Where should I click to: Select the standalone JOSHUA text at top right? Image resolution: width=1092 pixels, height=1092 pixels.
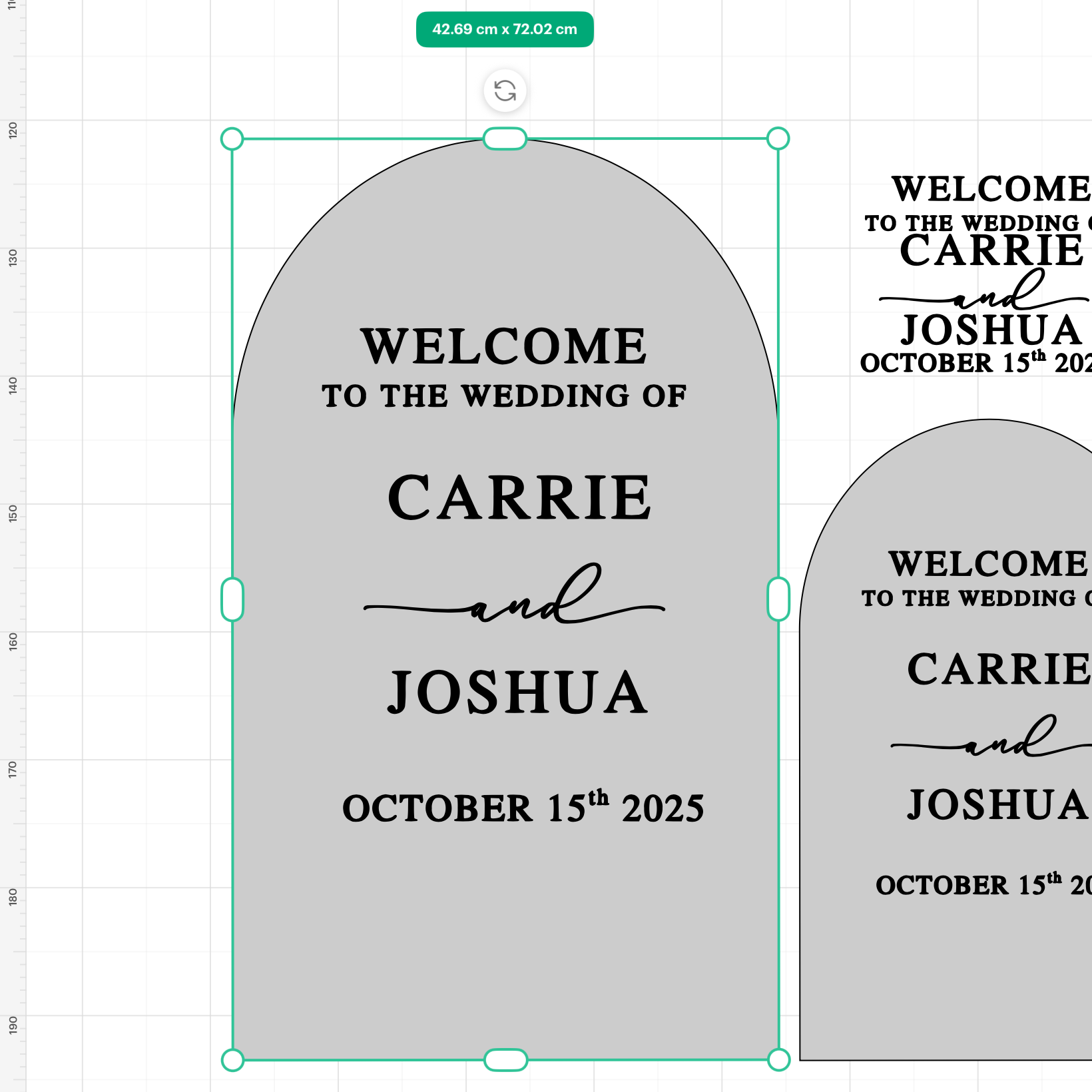coord(991,330)
